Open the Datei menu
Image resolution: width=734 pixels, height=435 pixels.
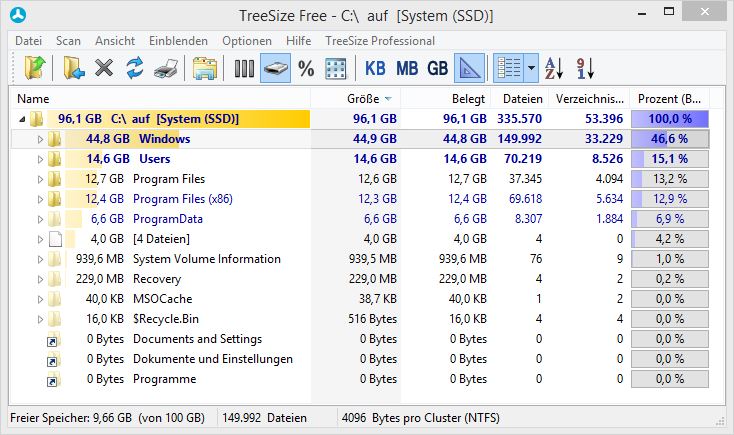click(x=29, y=41)
